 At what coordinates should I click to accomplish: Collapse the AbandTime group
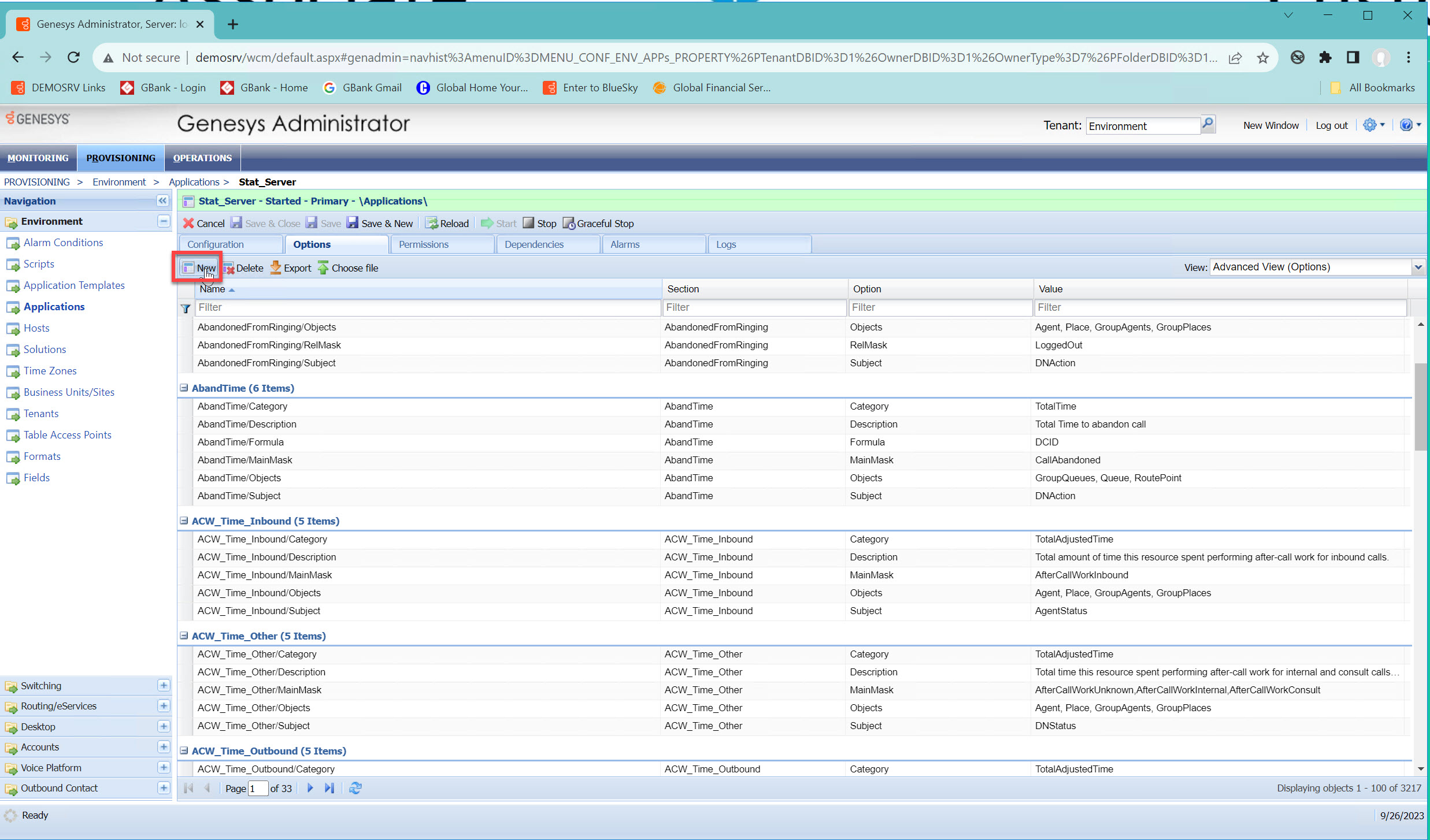(x=184, y=388)
